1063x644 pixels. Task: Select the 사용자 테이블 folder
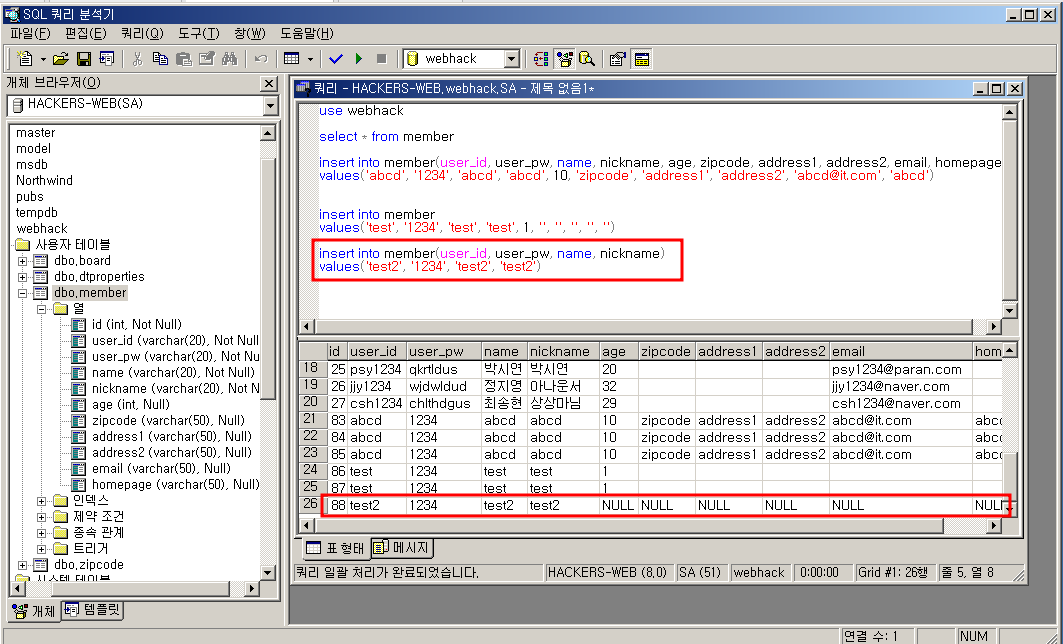73,245
